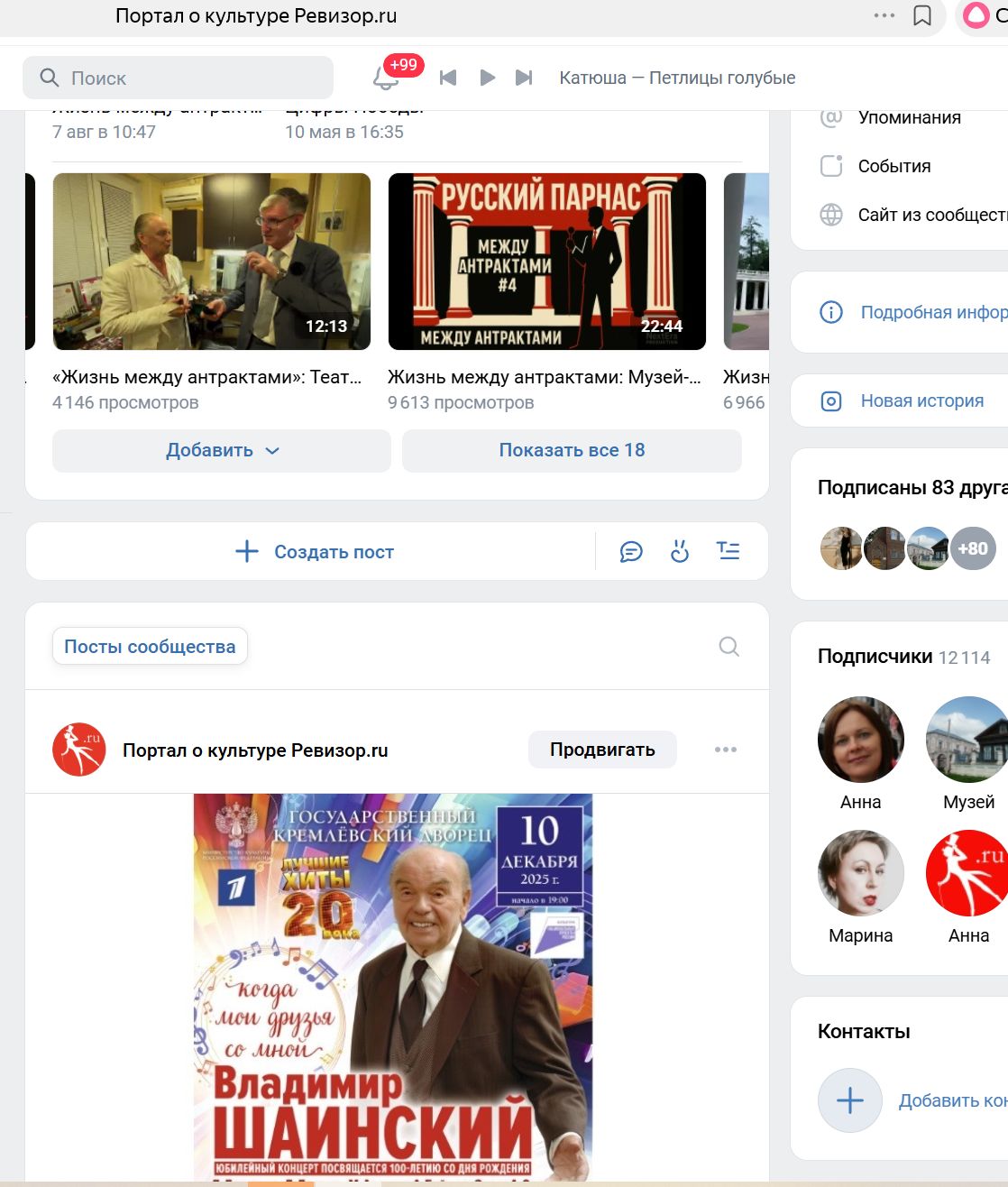Viewport: 1008px width, 1187px height.
Task: Open the "События" menu item
Action: [893, 166]
